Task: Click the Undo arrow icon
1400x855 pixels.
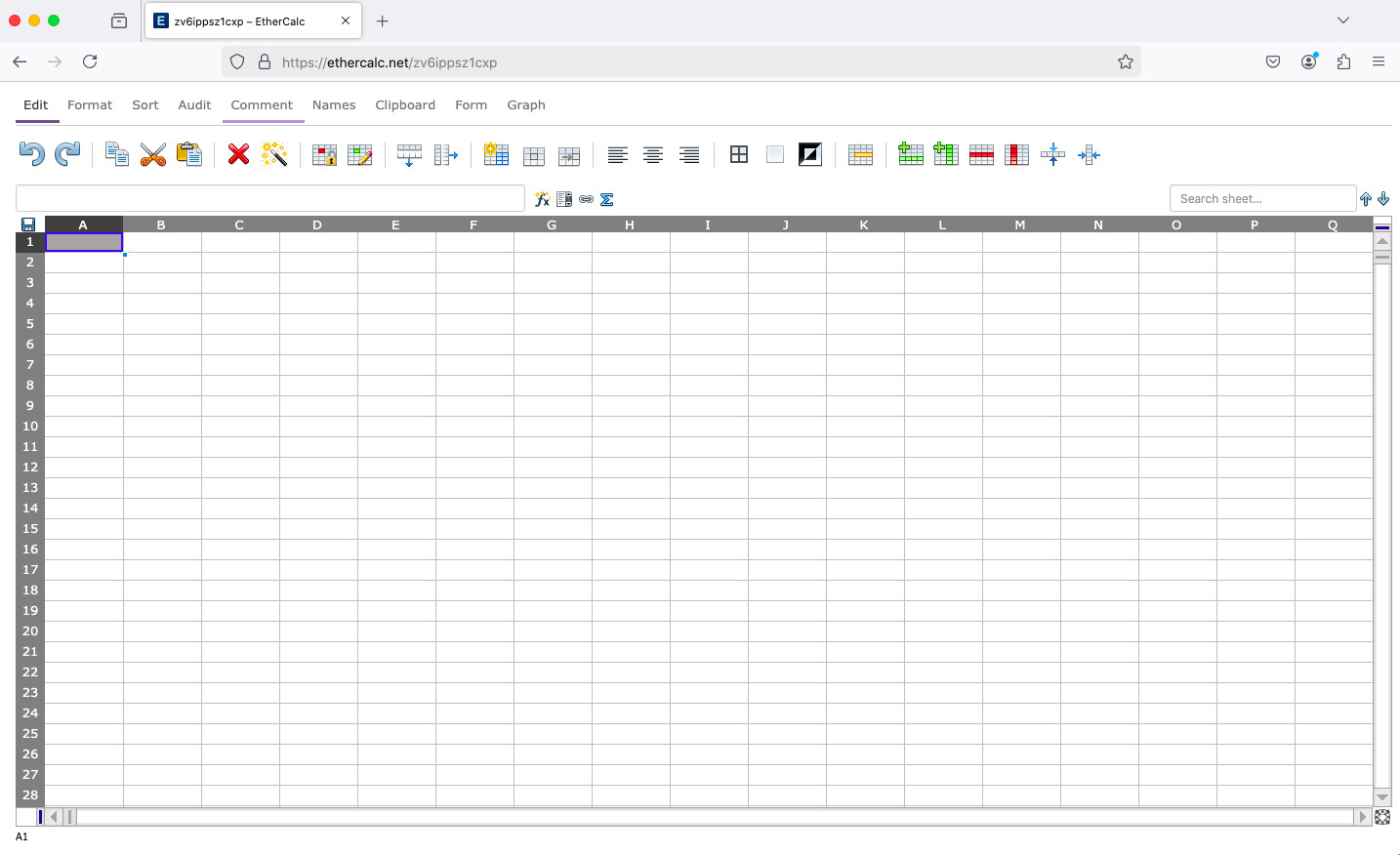Action: tap(31, 154)
